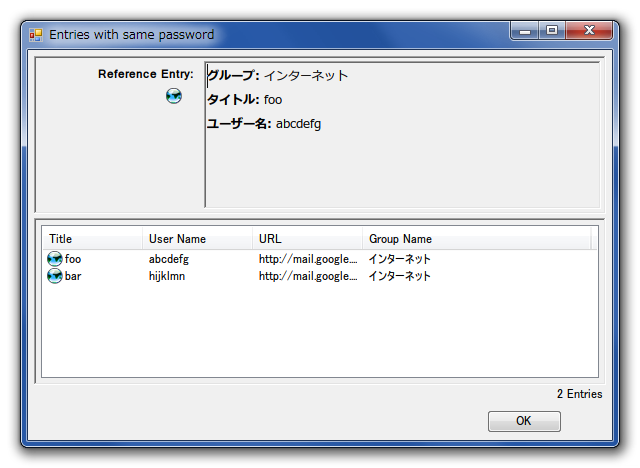
Task: Click the group name cell of the bar row
Action: (x=400, y=276)
